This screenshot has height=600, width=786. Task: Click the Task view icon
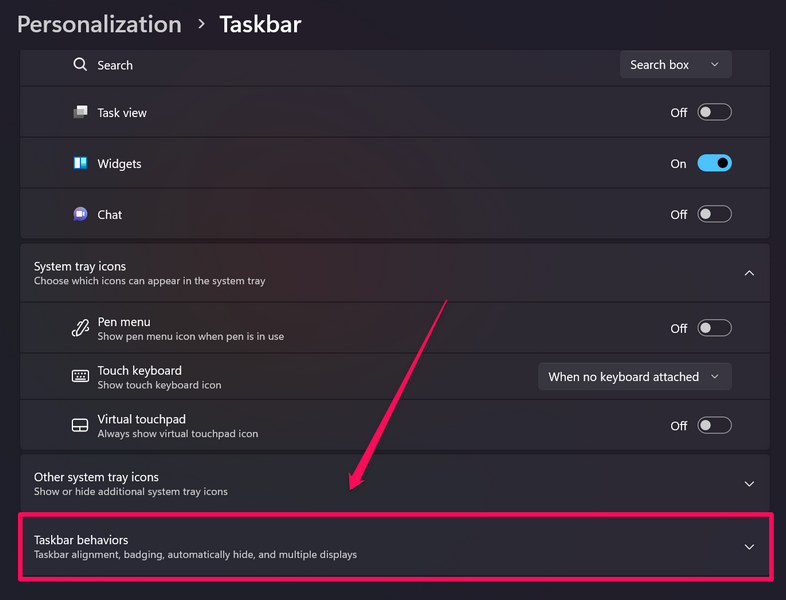tap(81, 113)
